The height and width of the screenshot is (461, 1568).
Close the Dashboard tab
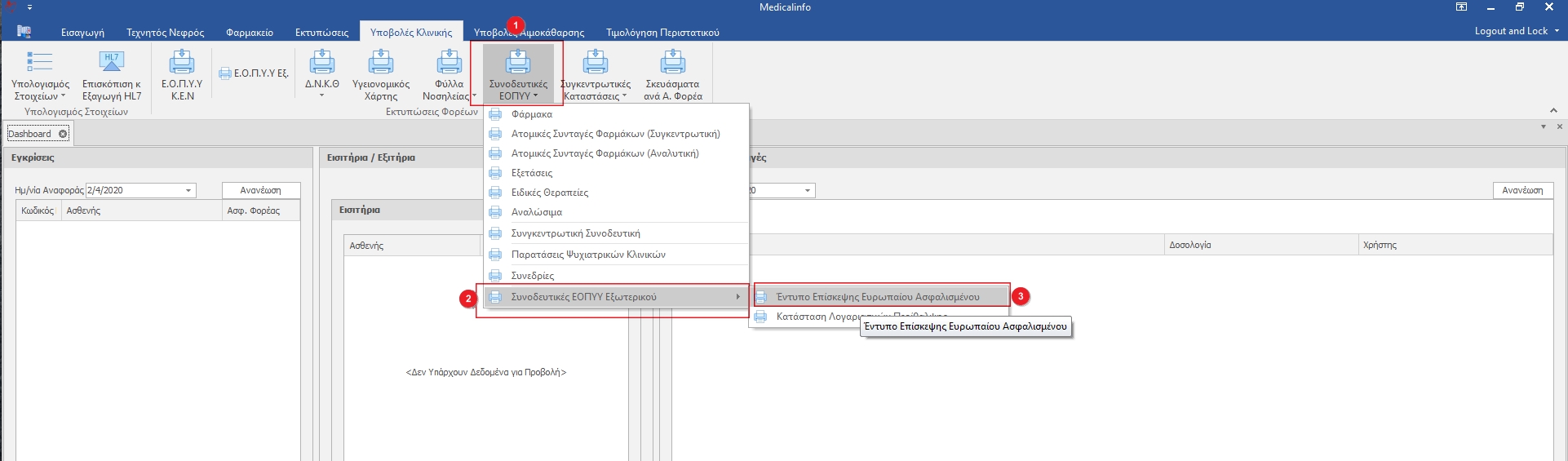pos(63,134)
